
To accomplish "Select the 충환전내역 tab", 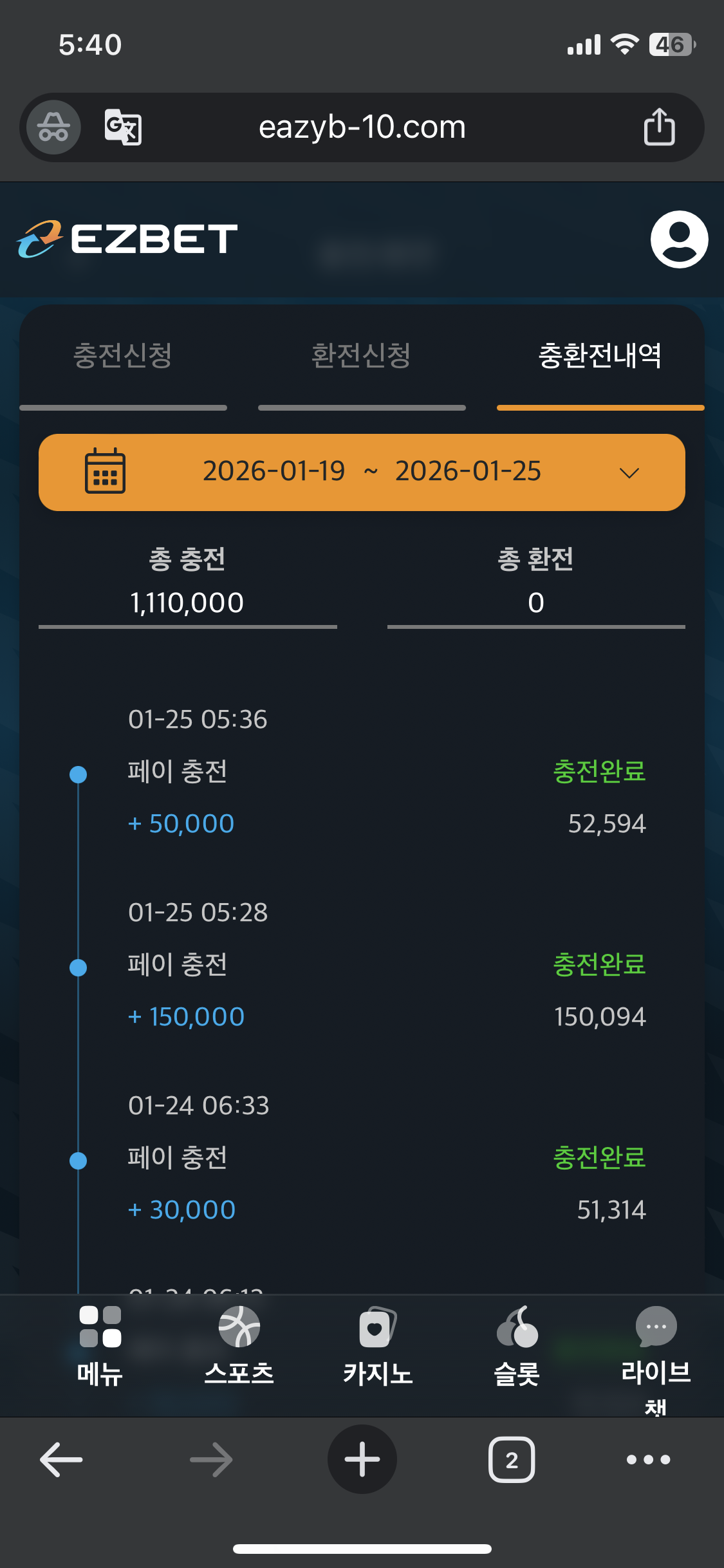I will point(600,356).
